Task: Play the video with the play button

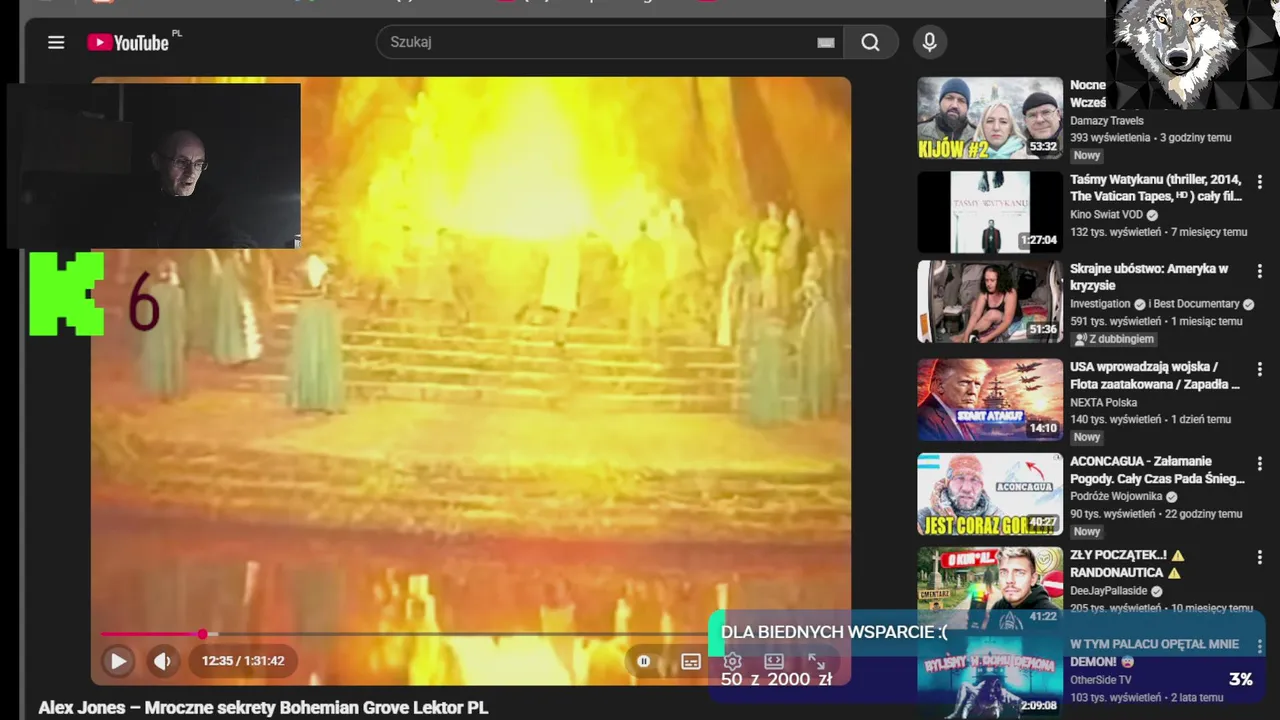Action: click(118, 661)
